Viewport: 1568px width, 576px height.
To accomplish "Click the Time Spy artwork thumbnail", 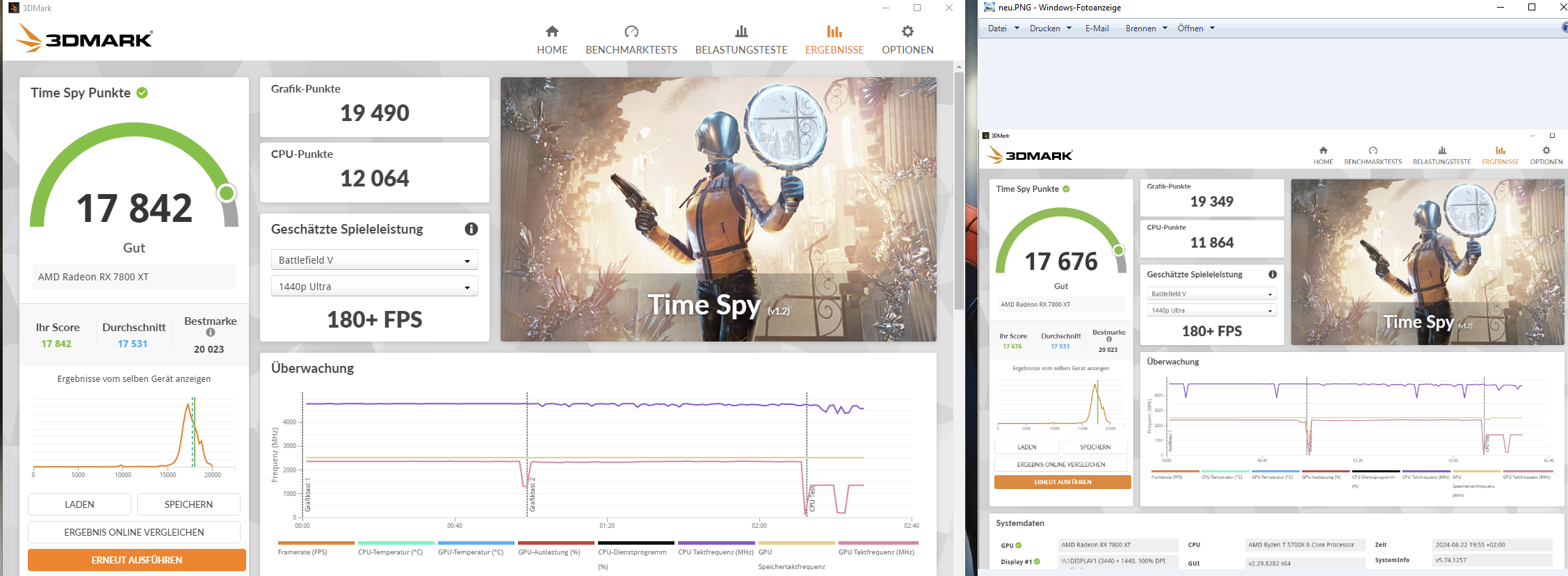I will pyautogui.click(x=718, y=209).
